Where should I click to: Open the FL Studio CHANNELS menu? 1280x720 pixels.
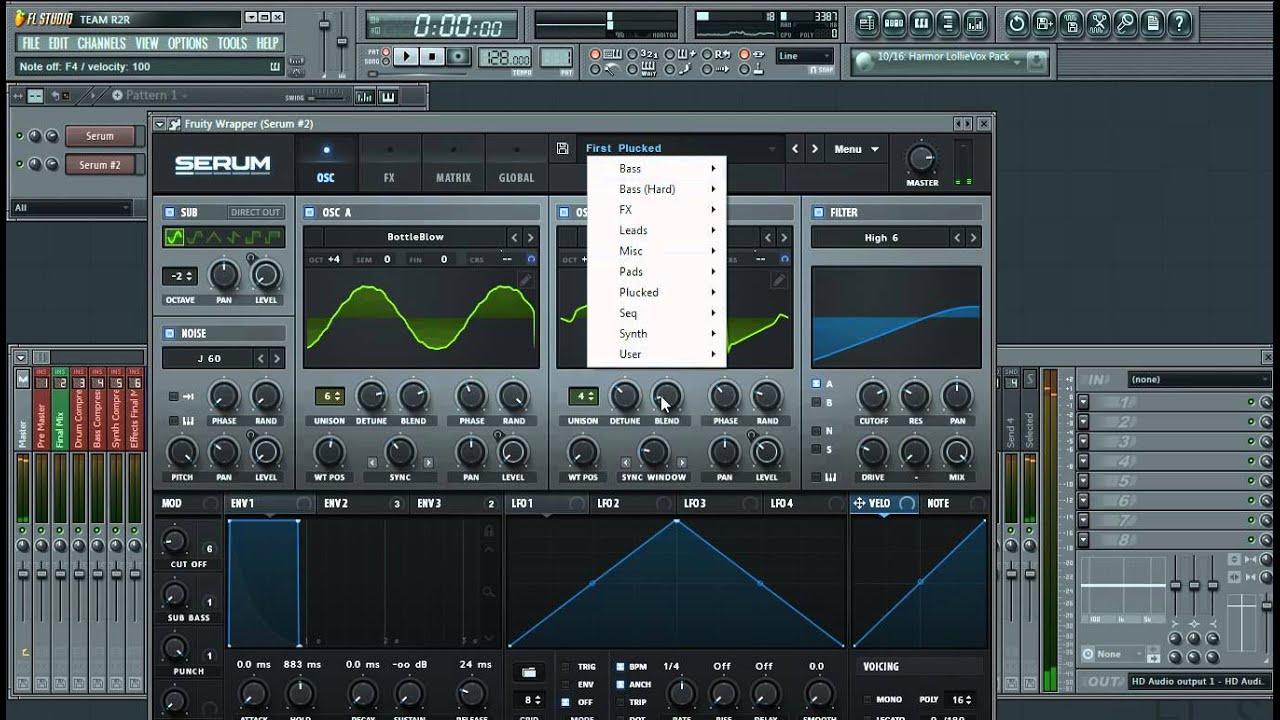pyautogui.click(x=101, y=43)
